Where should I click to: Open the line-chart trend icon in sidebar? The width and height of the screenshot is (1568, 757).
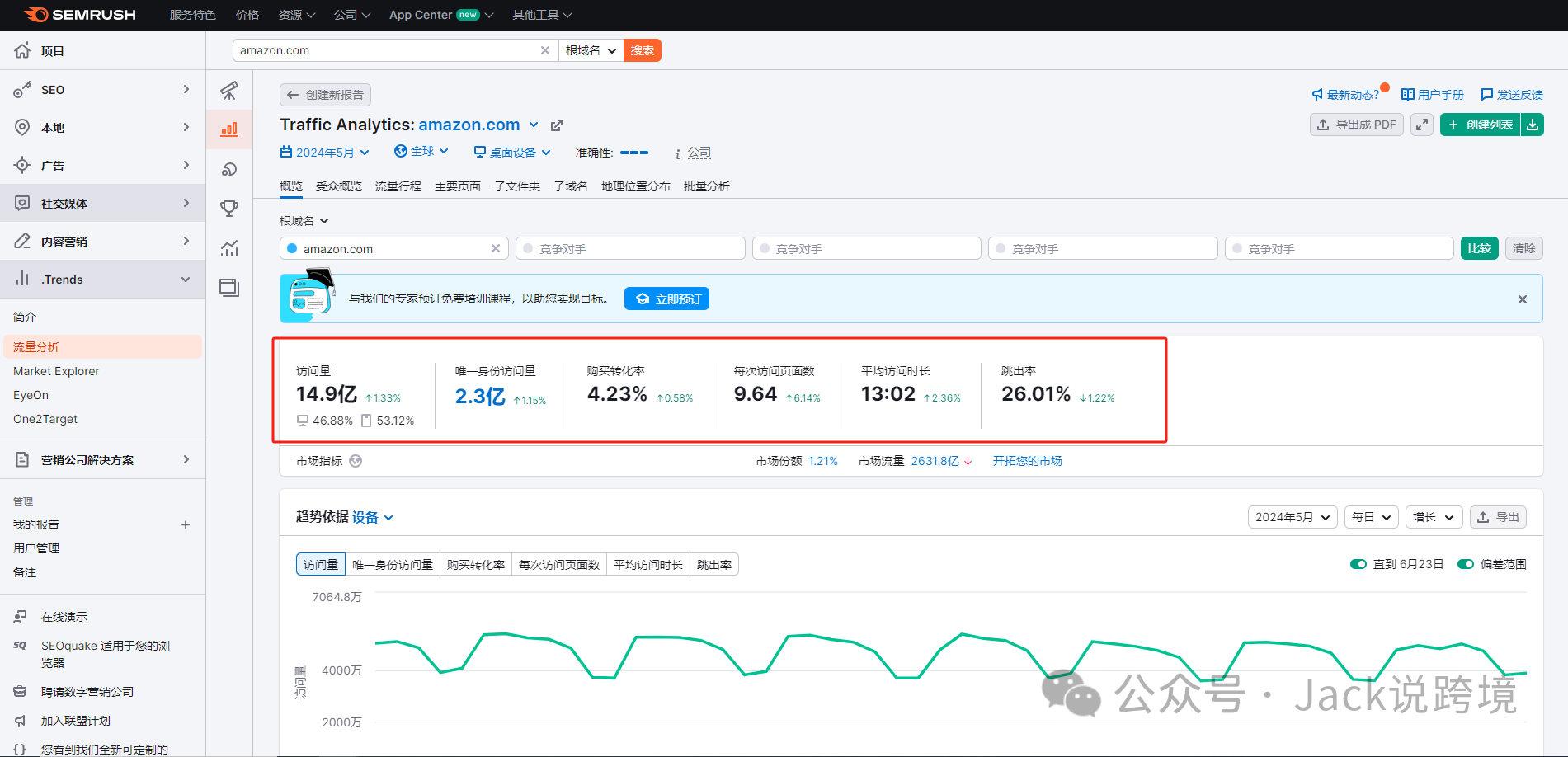pos(229,248)
